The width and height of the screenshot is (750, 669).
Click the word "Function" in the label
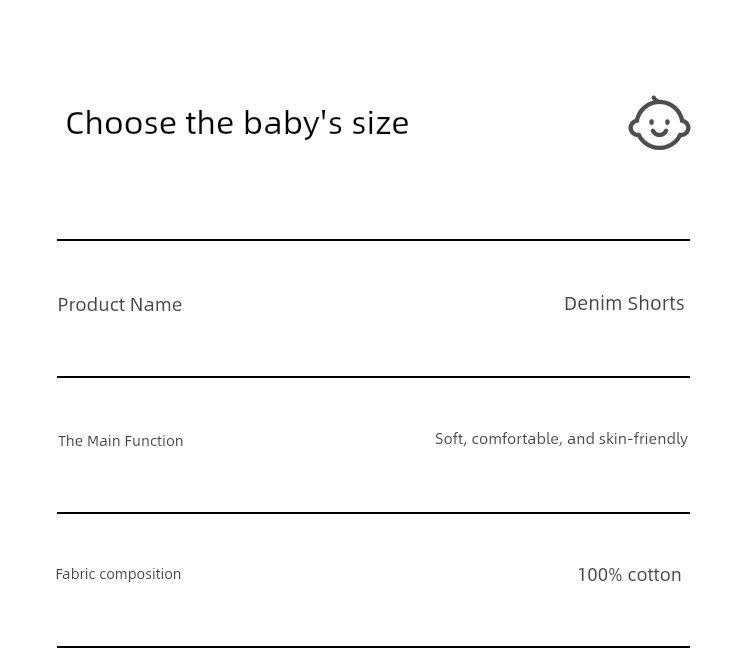(155, 441)
